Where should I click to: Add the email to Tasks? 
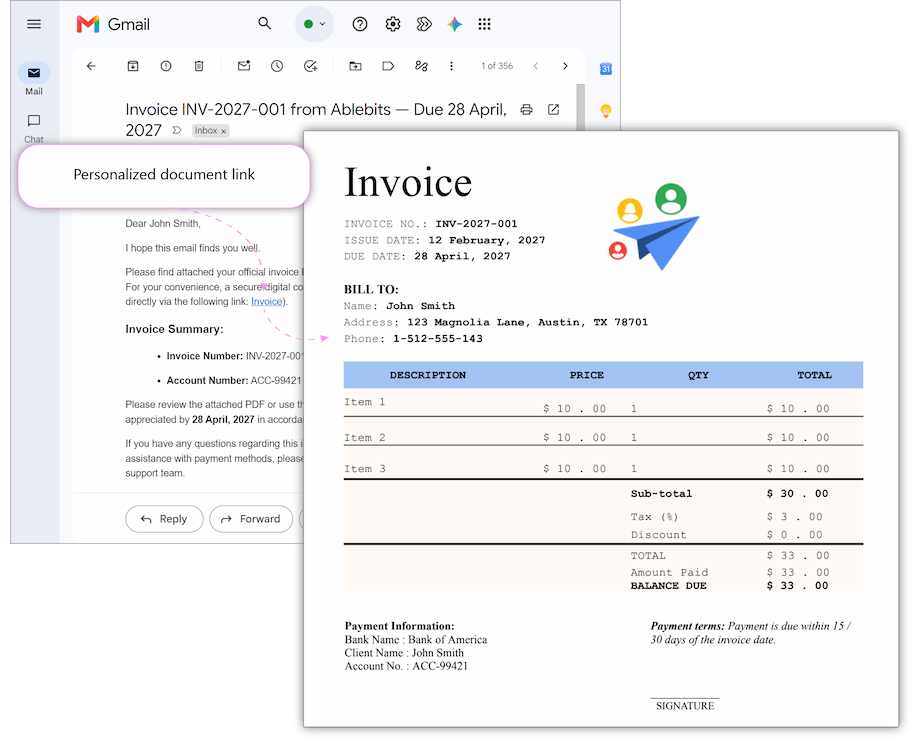coord(311,66)
